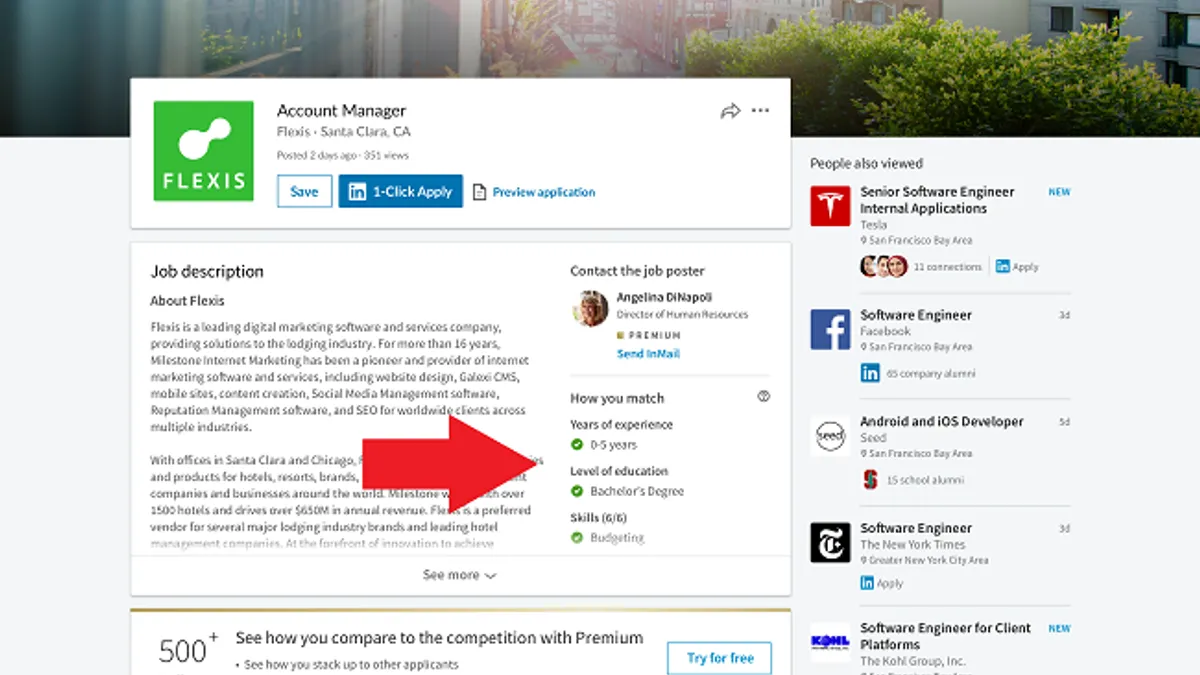Click the Premium badge under Director of Human Resources

(648, 335)
